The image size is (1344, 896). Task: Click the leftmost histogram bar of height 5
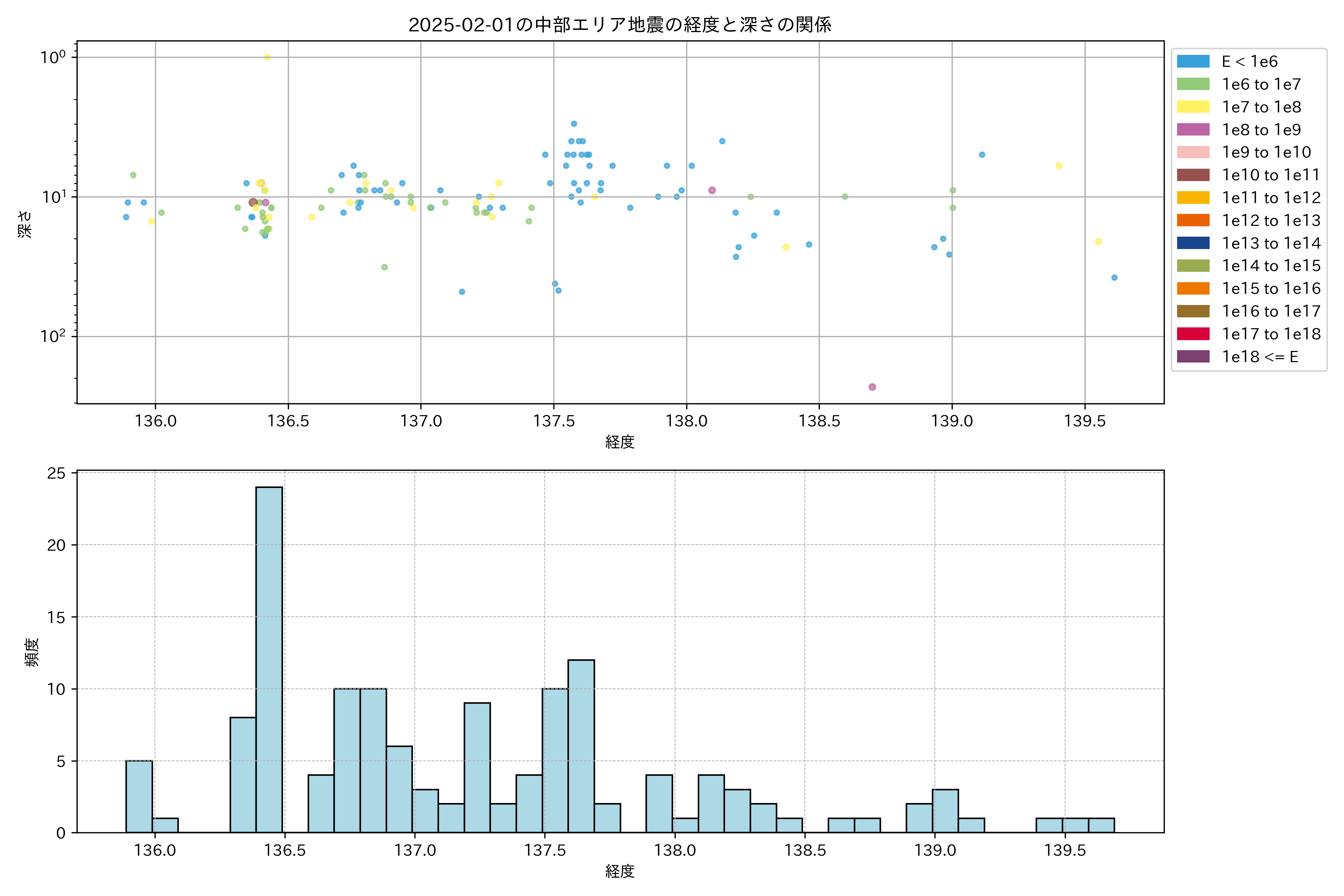(139, 797)
